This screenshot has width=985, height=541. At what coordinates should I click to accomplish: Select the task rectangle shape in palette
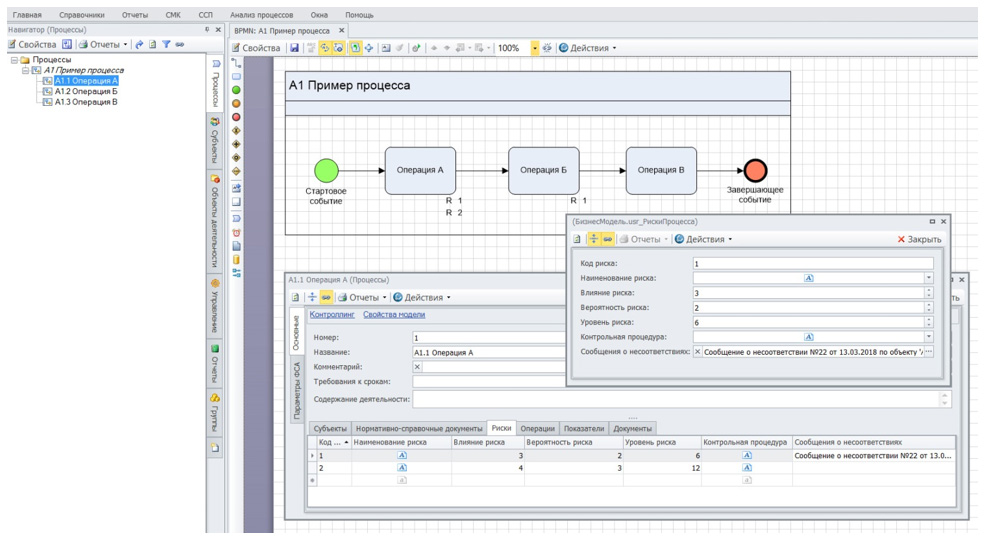coord(237,76)
